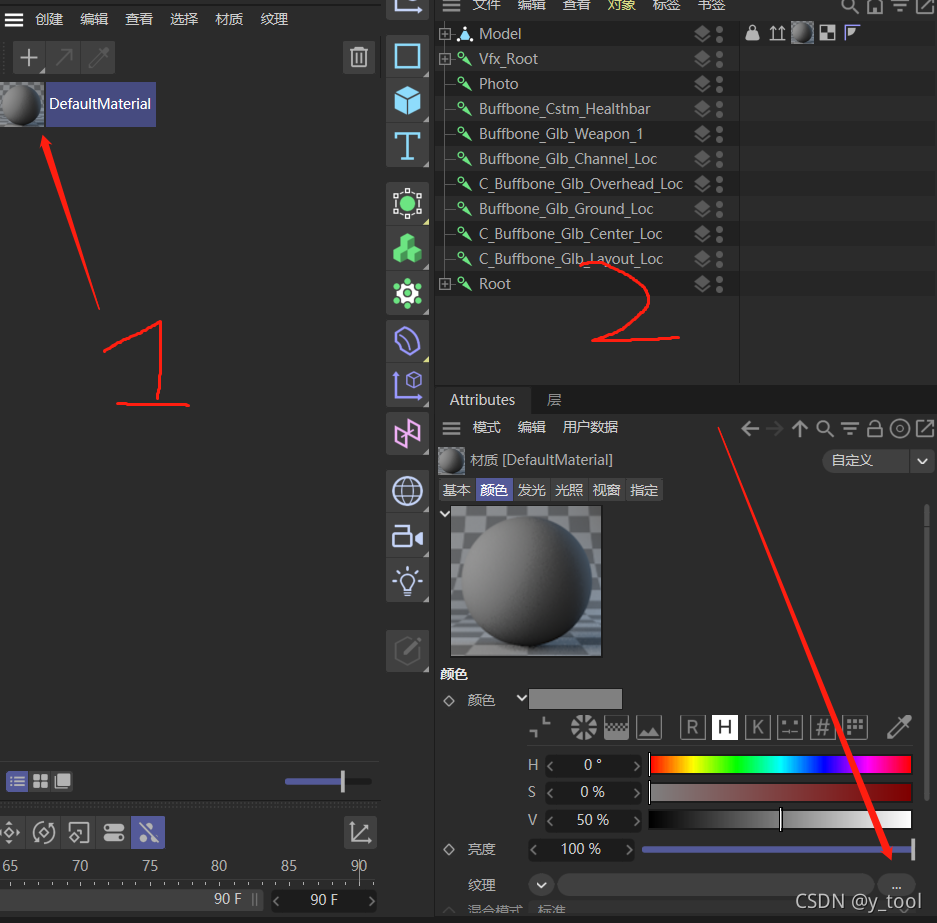Switch material manager to list view
This screenshot has width=937, height=923.
point(17,781)
